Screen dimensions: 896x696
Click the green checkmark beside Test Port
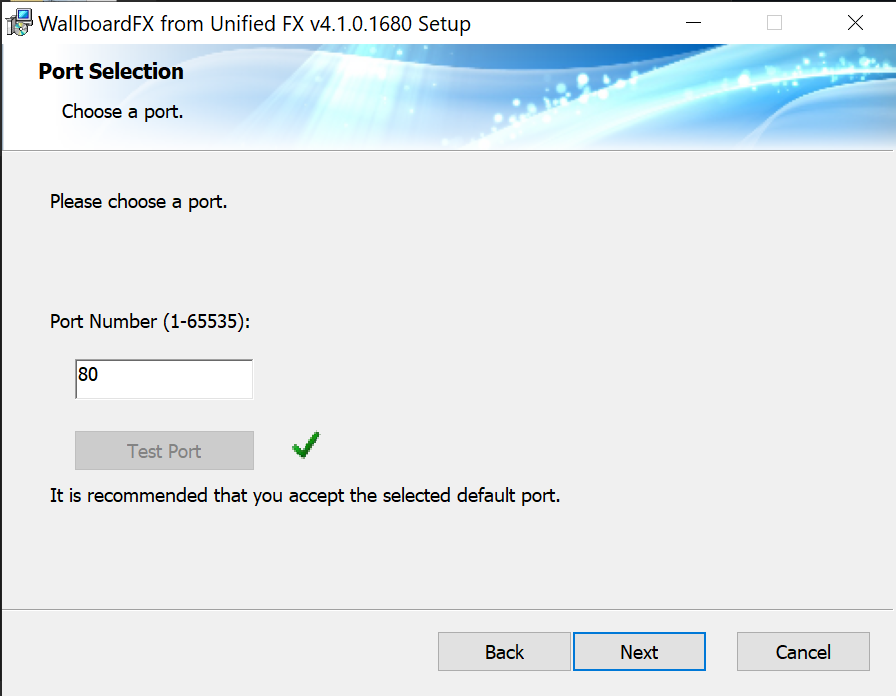[306, 445]
